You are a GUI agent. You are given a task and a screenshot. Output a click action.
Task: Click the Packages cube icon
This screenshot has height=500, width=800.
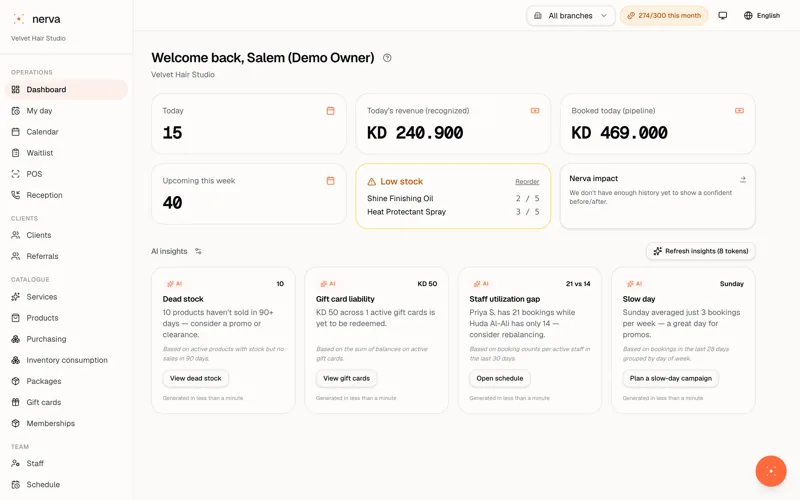click(16, 381)
